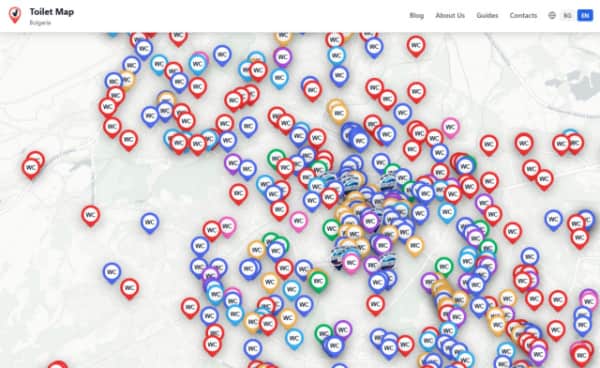The image size is (600, 368).
Task: Select the lone blue WC marker right of the lone red marker at the west side
Action: 150,222
